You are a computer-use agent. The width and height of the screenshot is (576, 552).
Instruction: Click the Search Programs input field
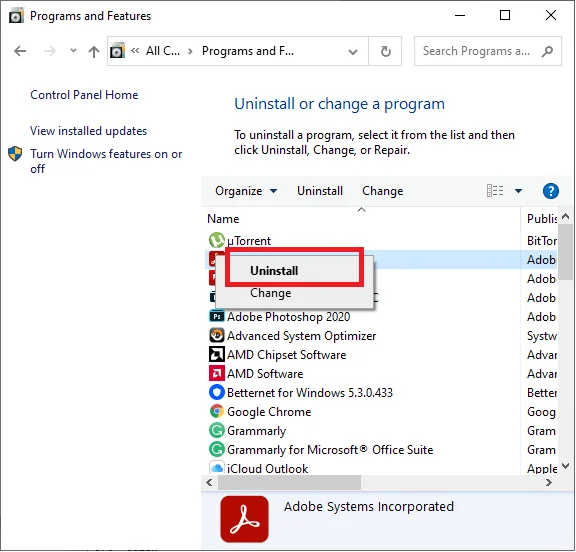[x=480, y=51]
